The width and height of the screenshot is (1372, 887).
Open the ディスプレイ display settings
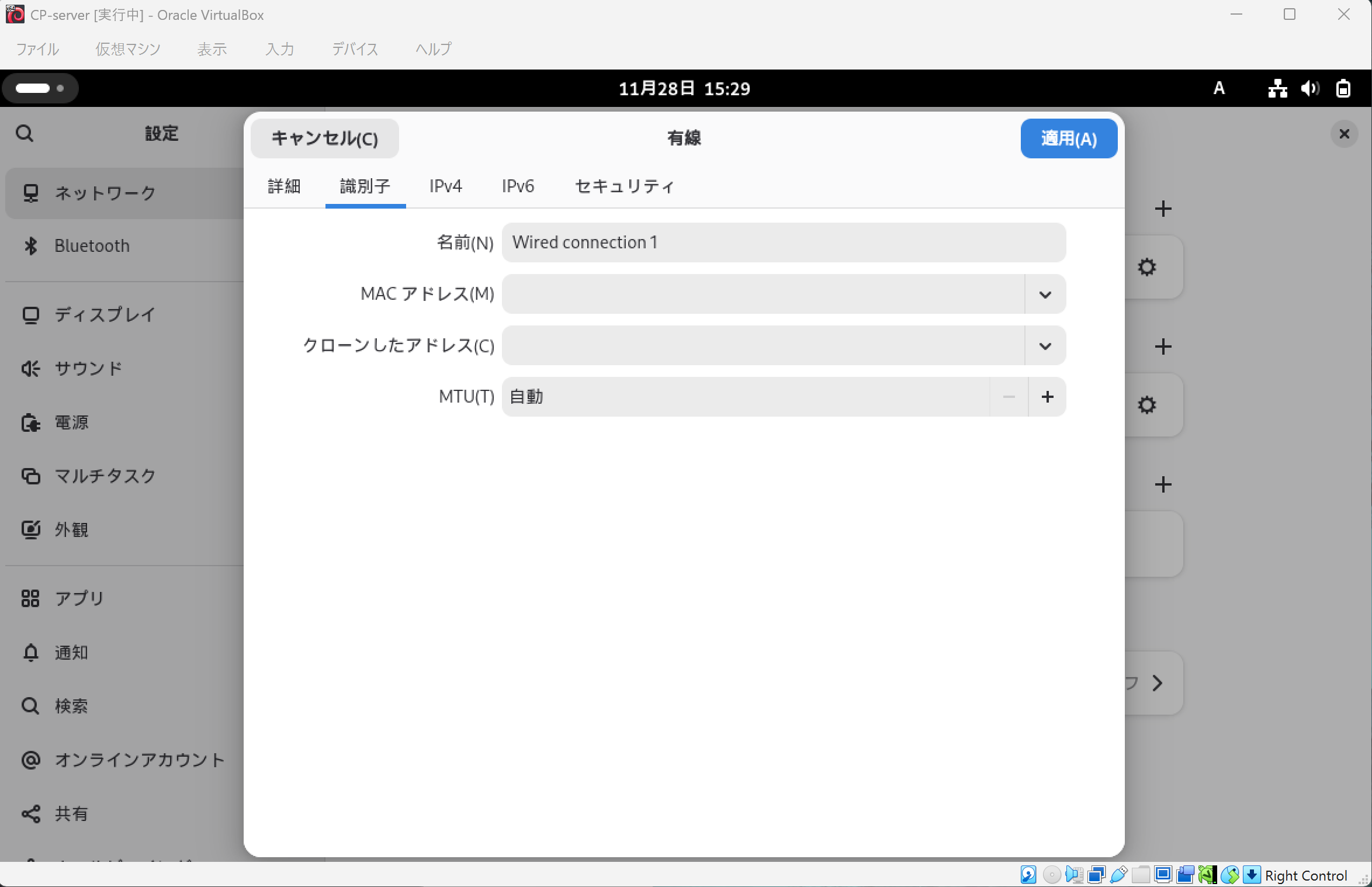pyautogui.click(x=105, y=315)
